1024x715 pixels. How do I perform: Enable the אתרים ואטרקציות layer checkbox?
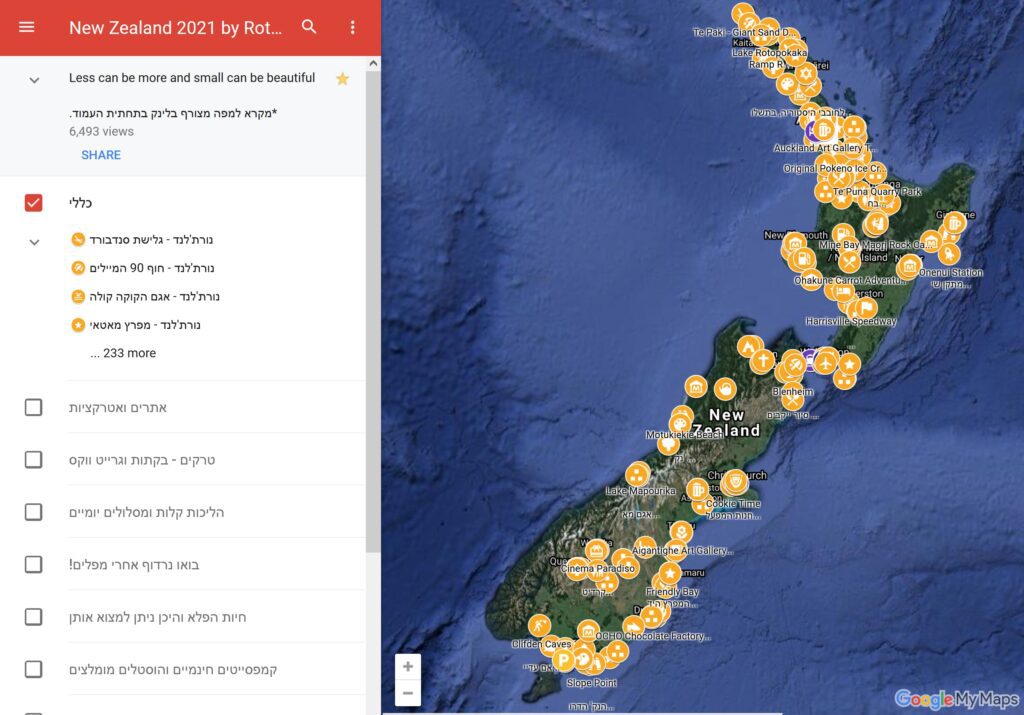[x=33, y=407]
